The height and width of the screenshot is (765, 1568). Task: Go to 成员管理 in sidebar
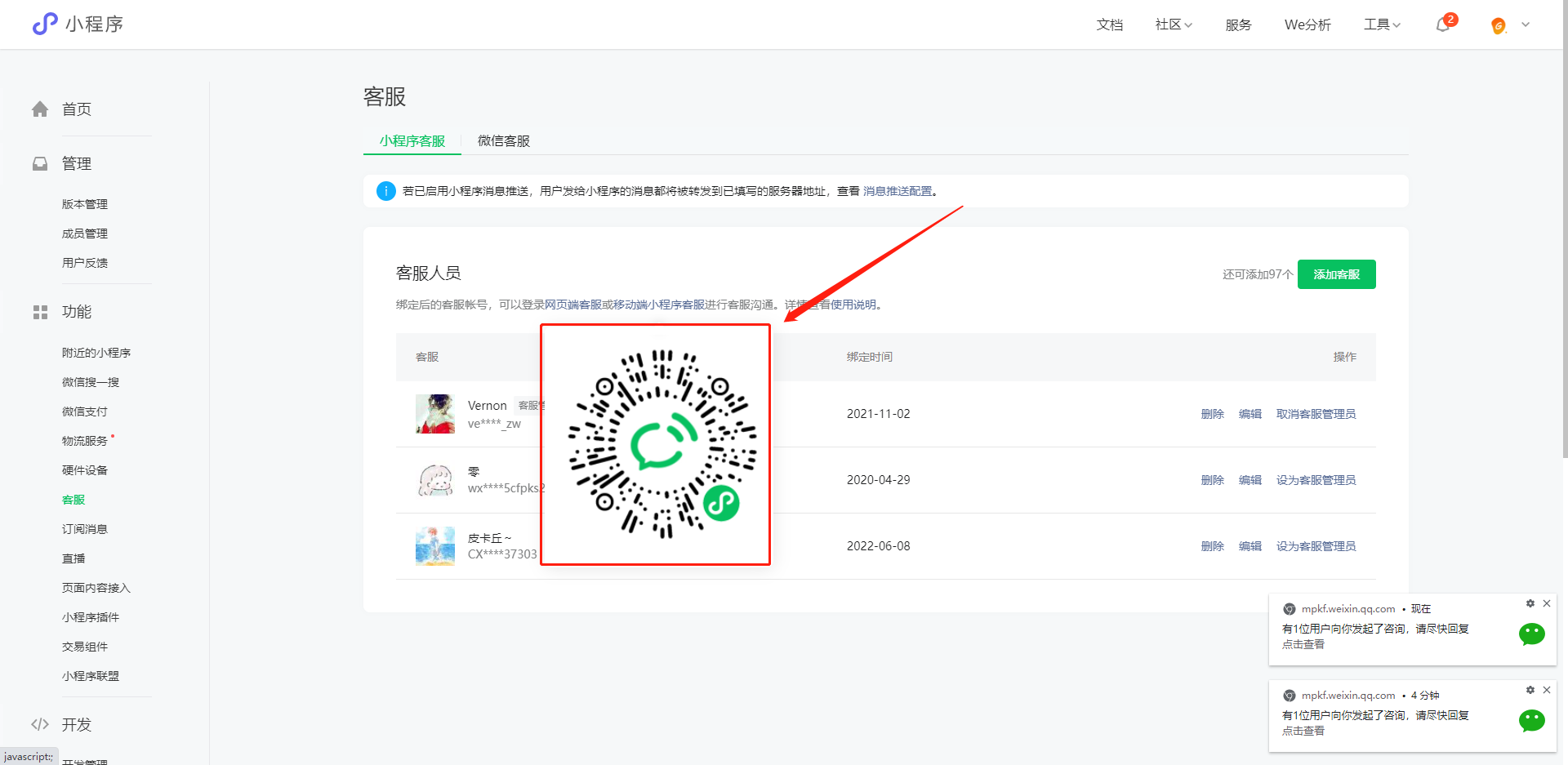point(85,234)
